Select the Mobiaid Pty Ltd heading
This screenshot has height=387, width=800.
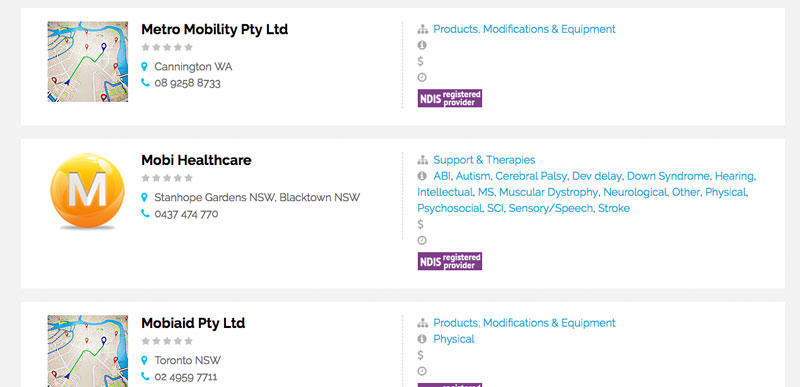tap(193, 323)
